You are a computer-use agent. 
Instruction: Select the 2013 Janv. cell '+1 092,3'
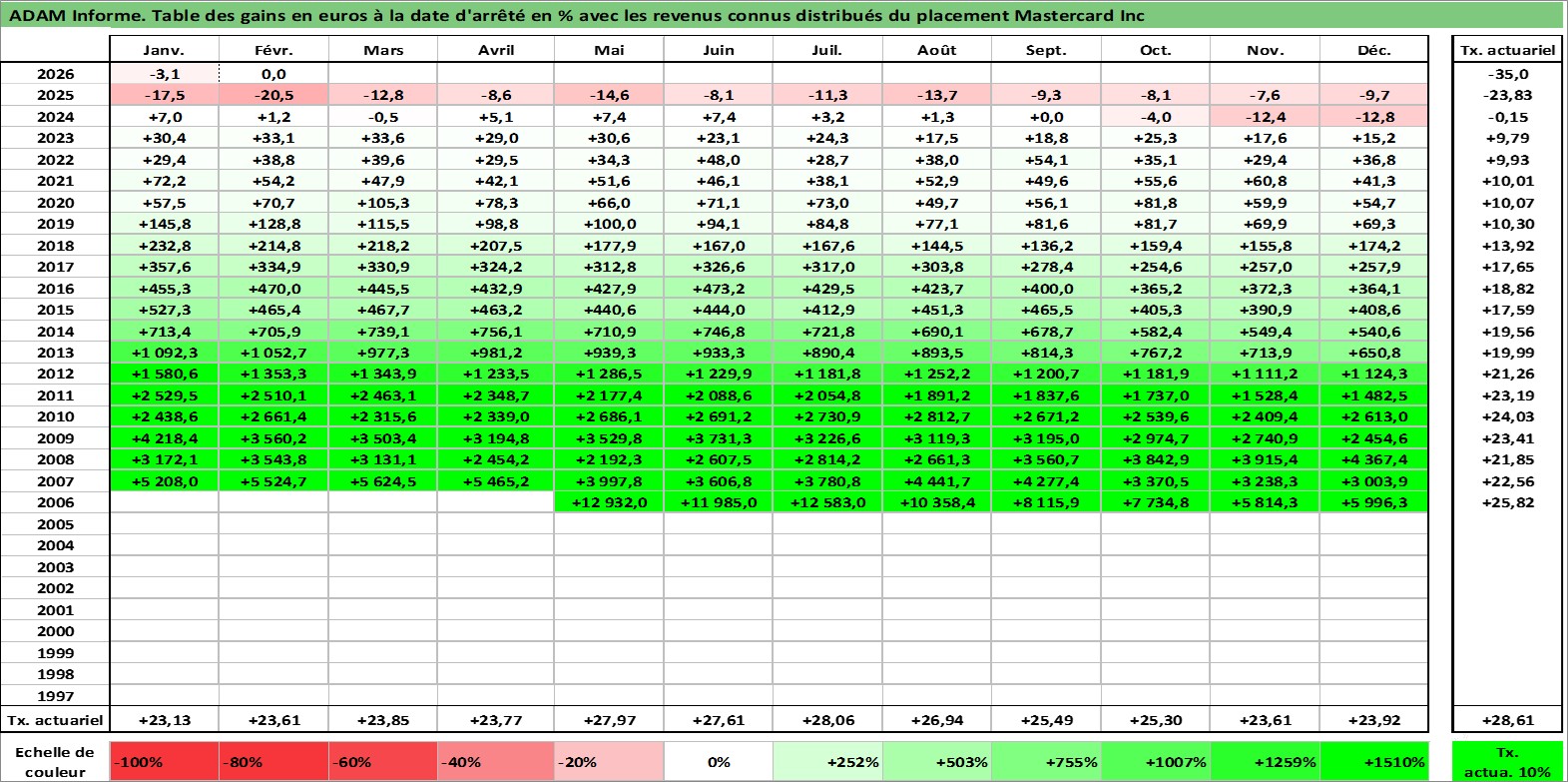click(x=165, y=353)
